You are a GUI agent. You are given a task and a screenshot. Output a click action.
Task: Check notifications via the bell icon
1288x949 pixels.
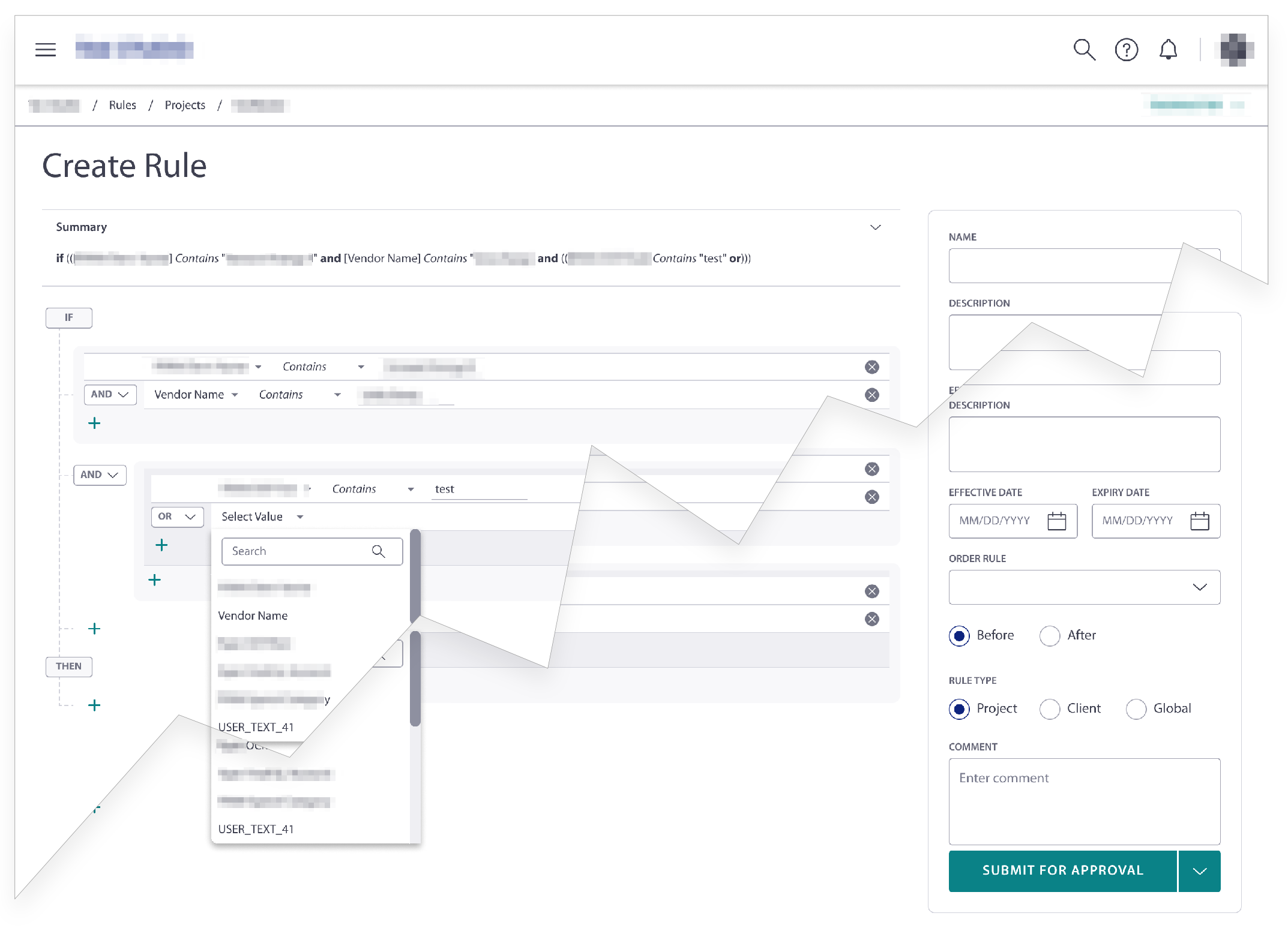[1167, 50]
